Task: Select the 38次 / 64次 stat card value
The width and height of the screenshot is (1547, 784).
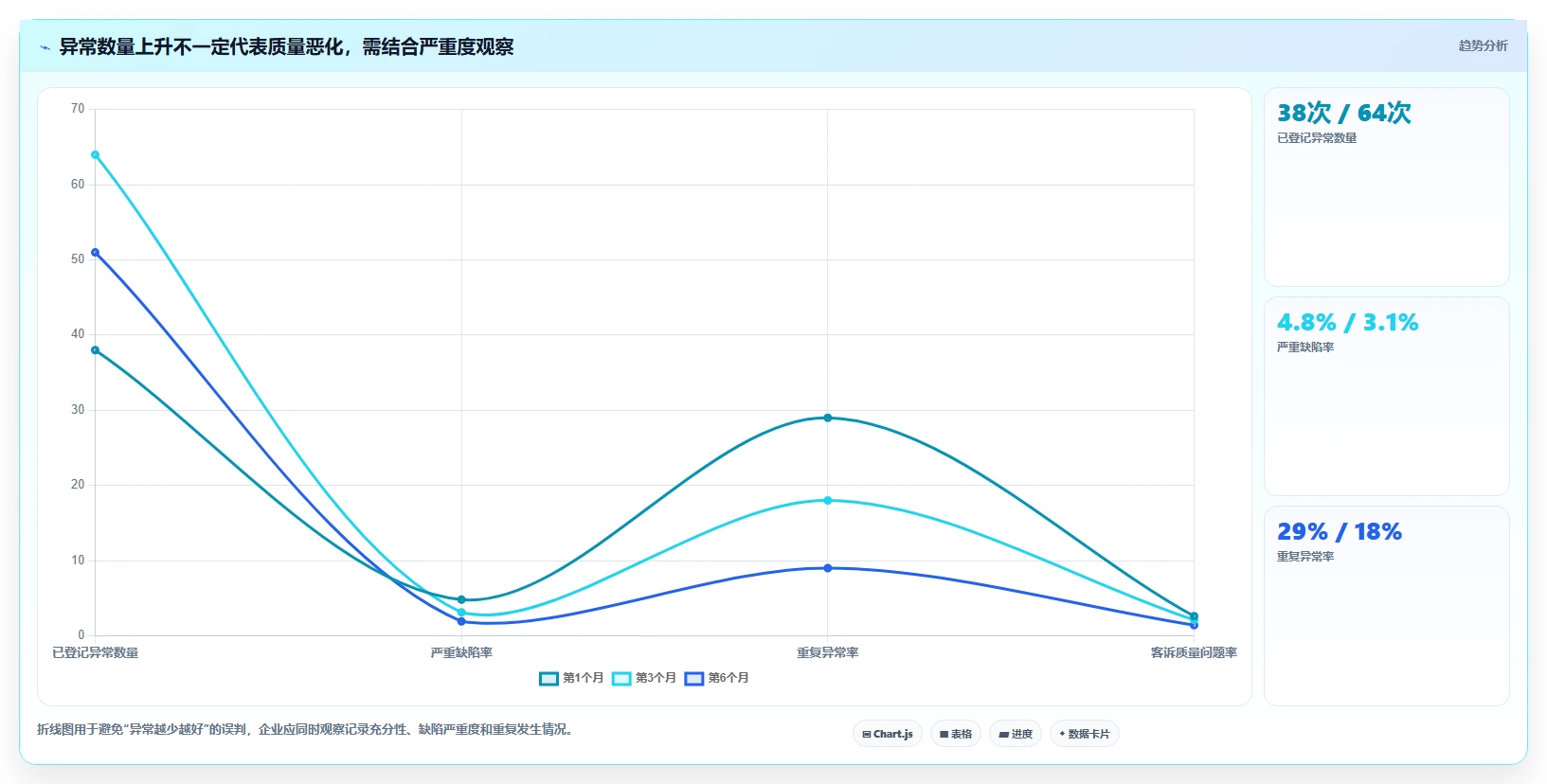Action: coord(1343,114)
